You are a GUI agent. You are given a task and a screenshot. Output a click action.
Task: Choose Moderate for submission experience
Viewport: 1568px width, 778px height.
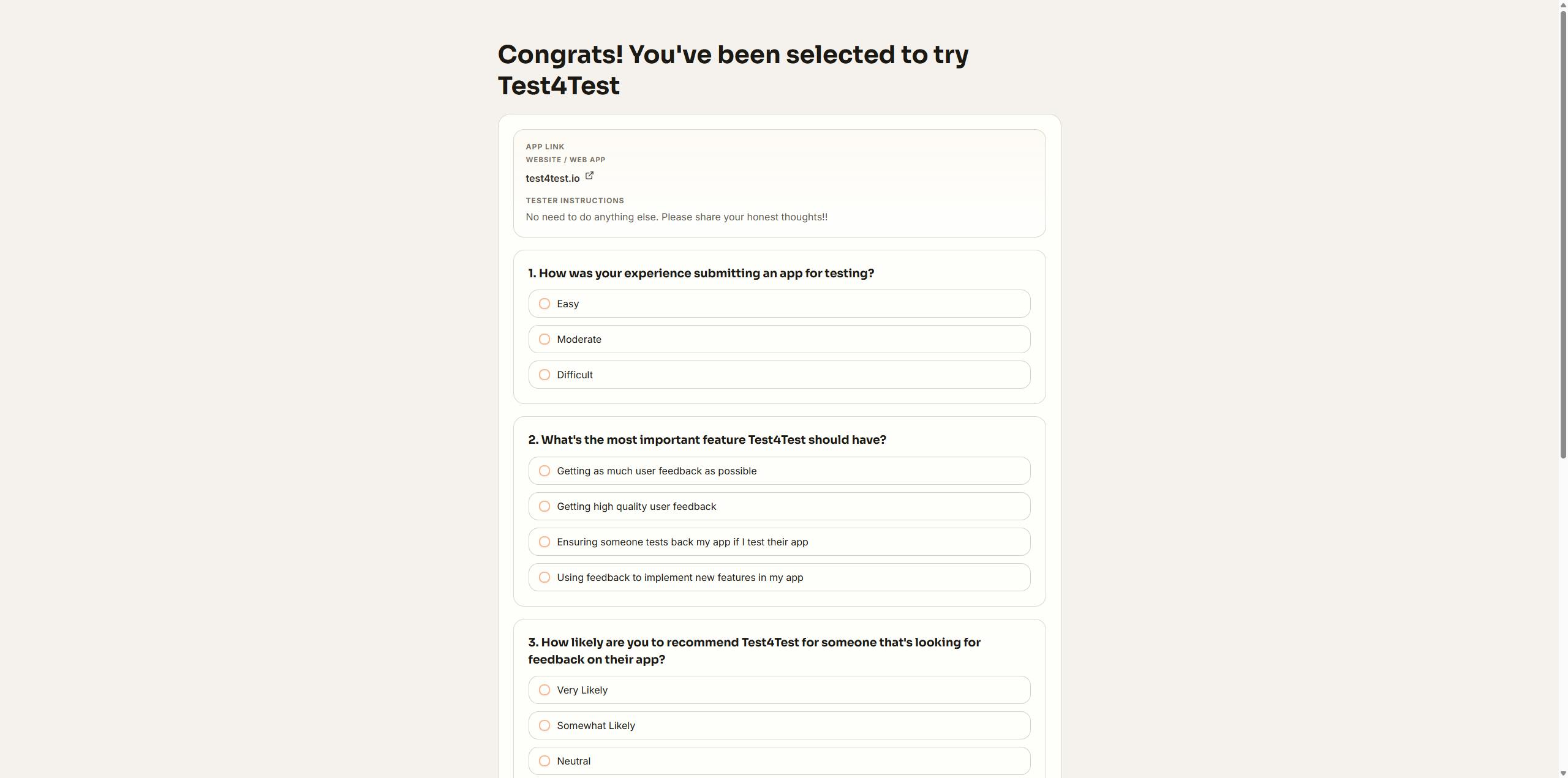coord(779,339)
